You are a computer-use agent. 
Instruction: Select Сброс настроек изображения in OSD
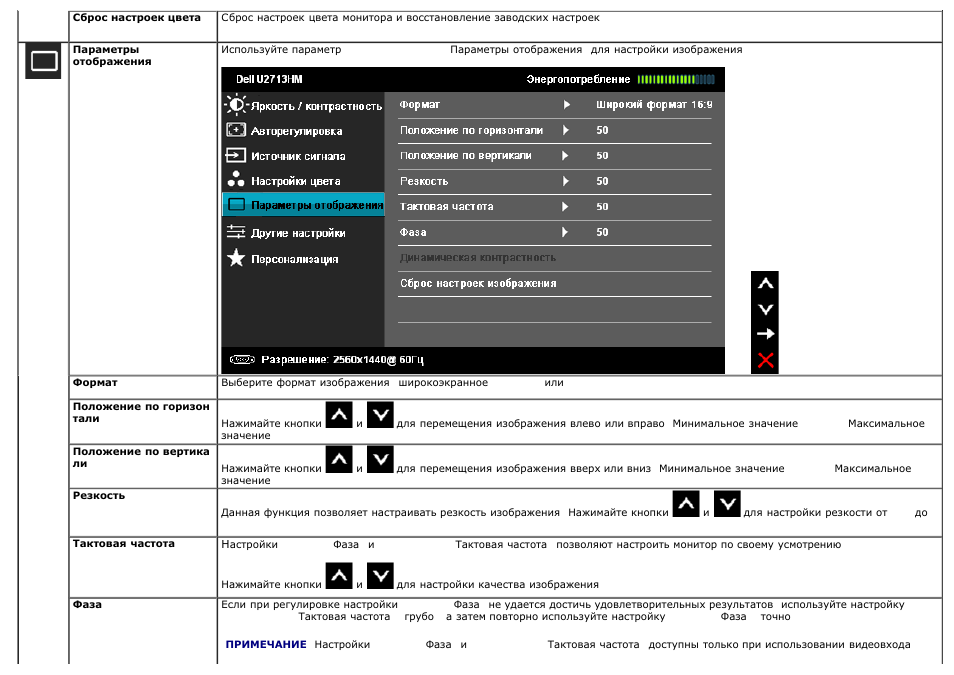click(x=478, y=284)
